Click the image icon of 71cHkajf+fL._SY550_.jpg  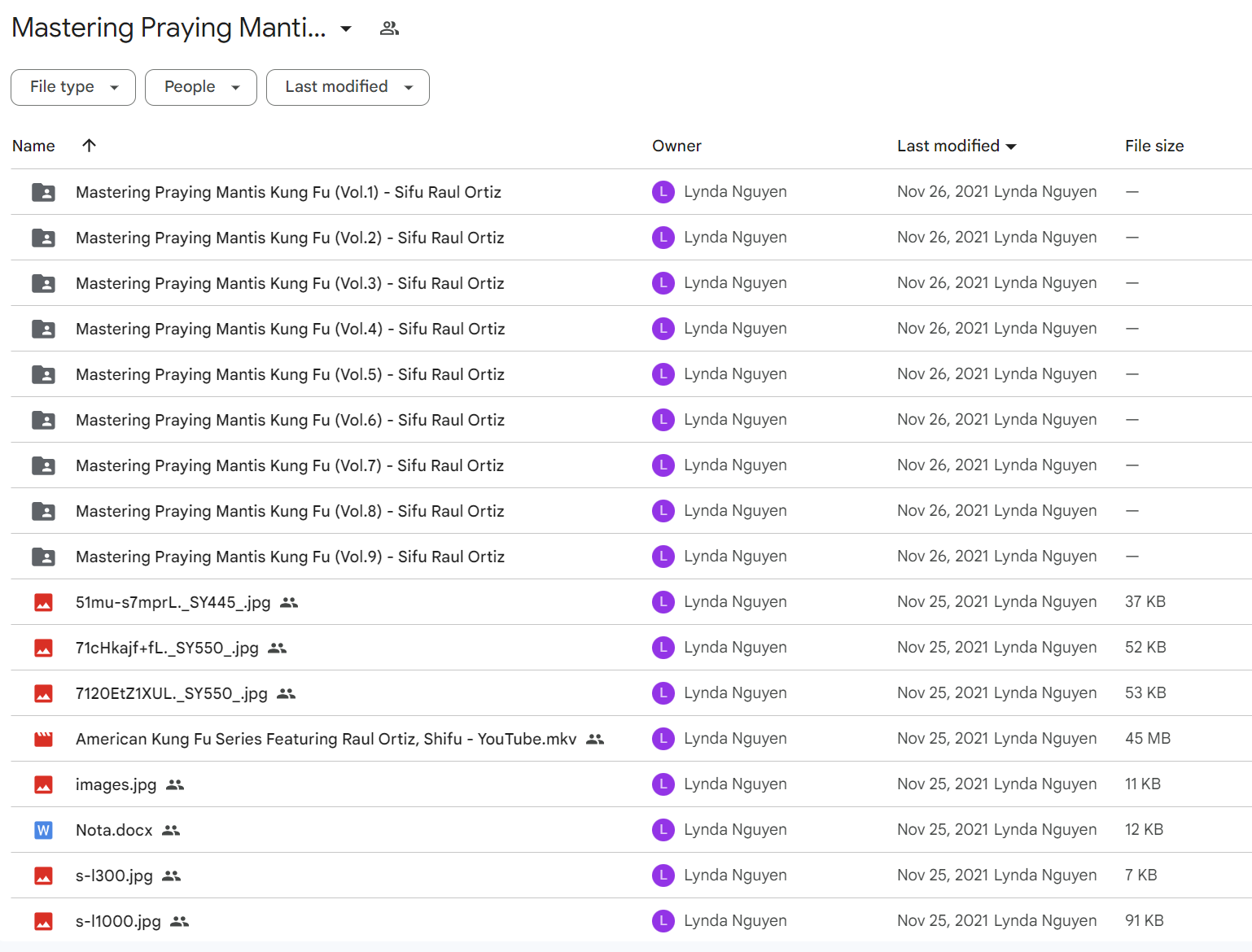(x=43, y=648)
